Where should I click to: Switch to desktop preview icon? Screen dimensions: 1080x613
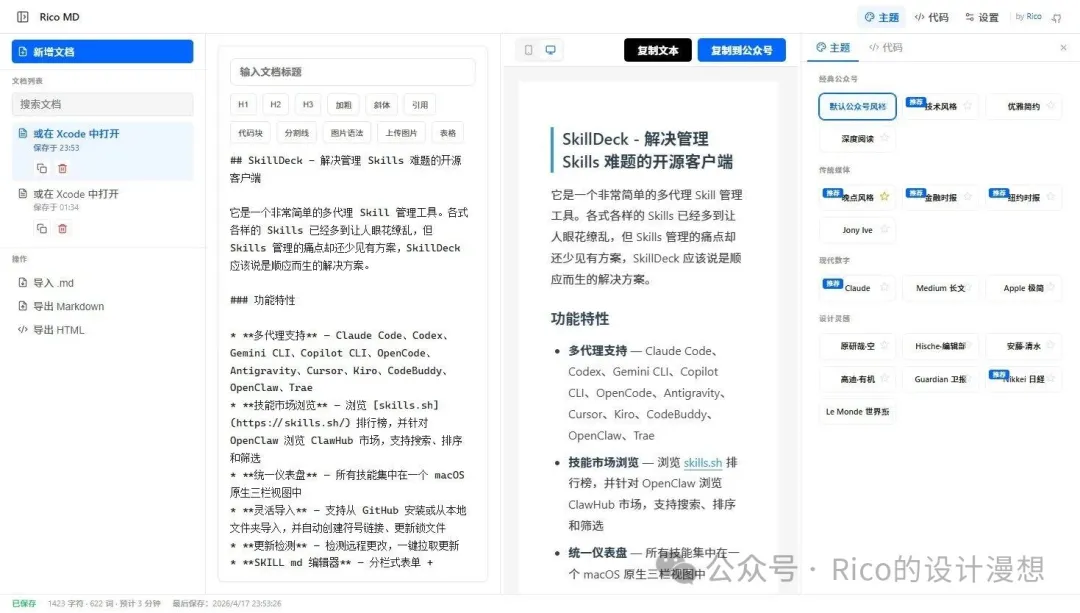coord(550,50)
